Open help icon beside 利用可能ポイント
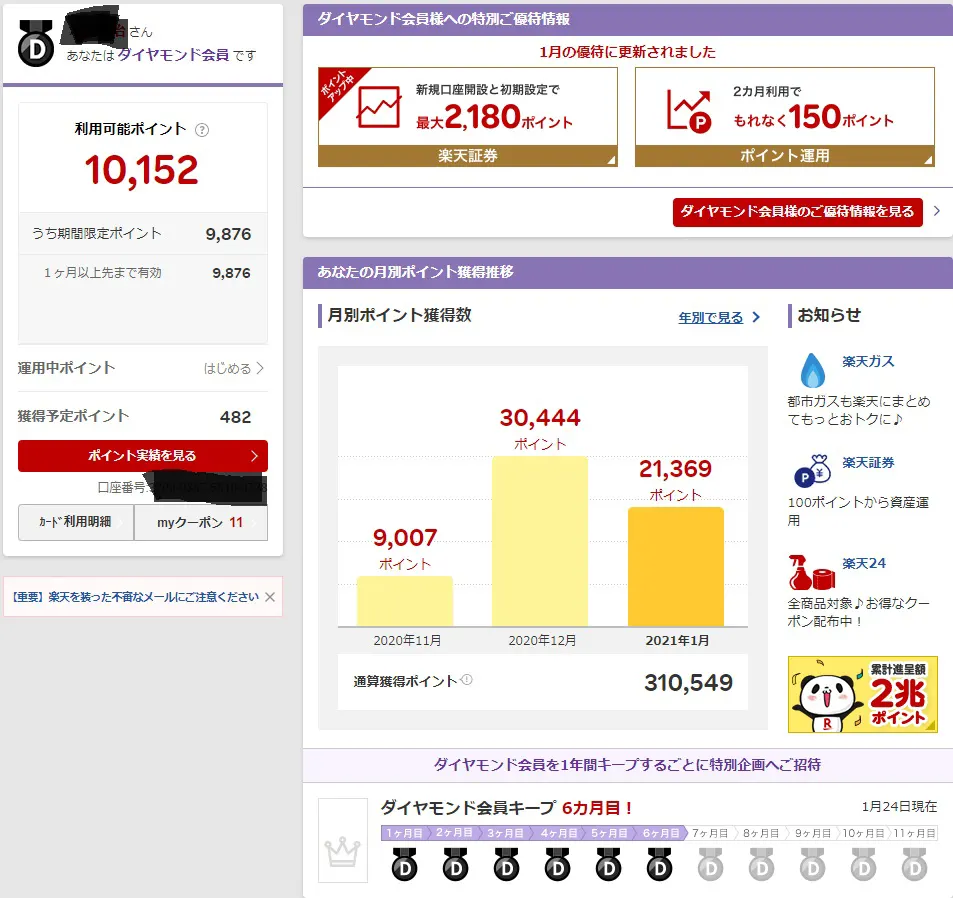 pos(202,130)
